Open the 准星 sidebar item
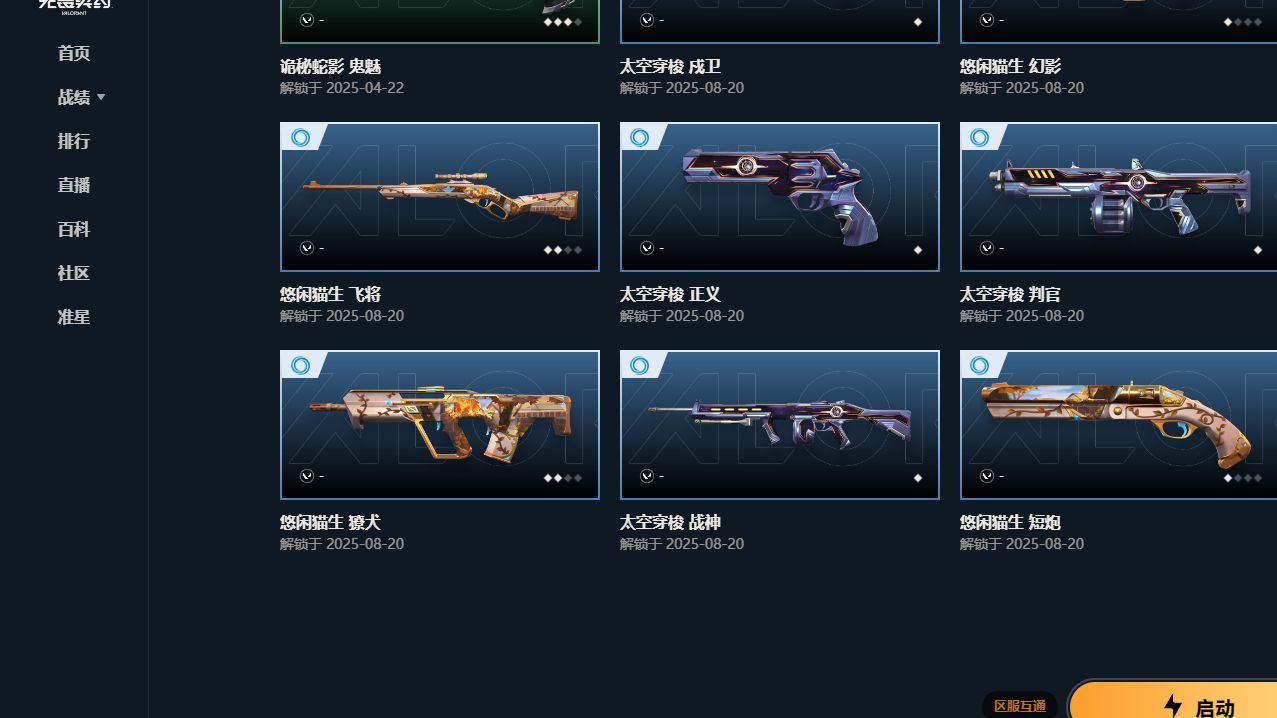This screenshot has width=1277, height=718. pyautogui.click(x=74, y=317)
